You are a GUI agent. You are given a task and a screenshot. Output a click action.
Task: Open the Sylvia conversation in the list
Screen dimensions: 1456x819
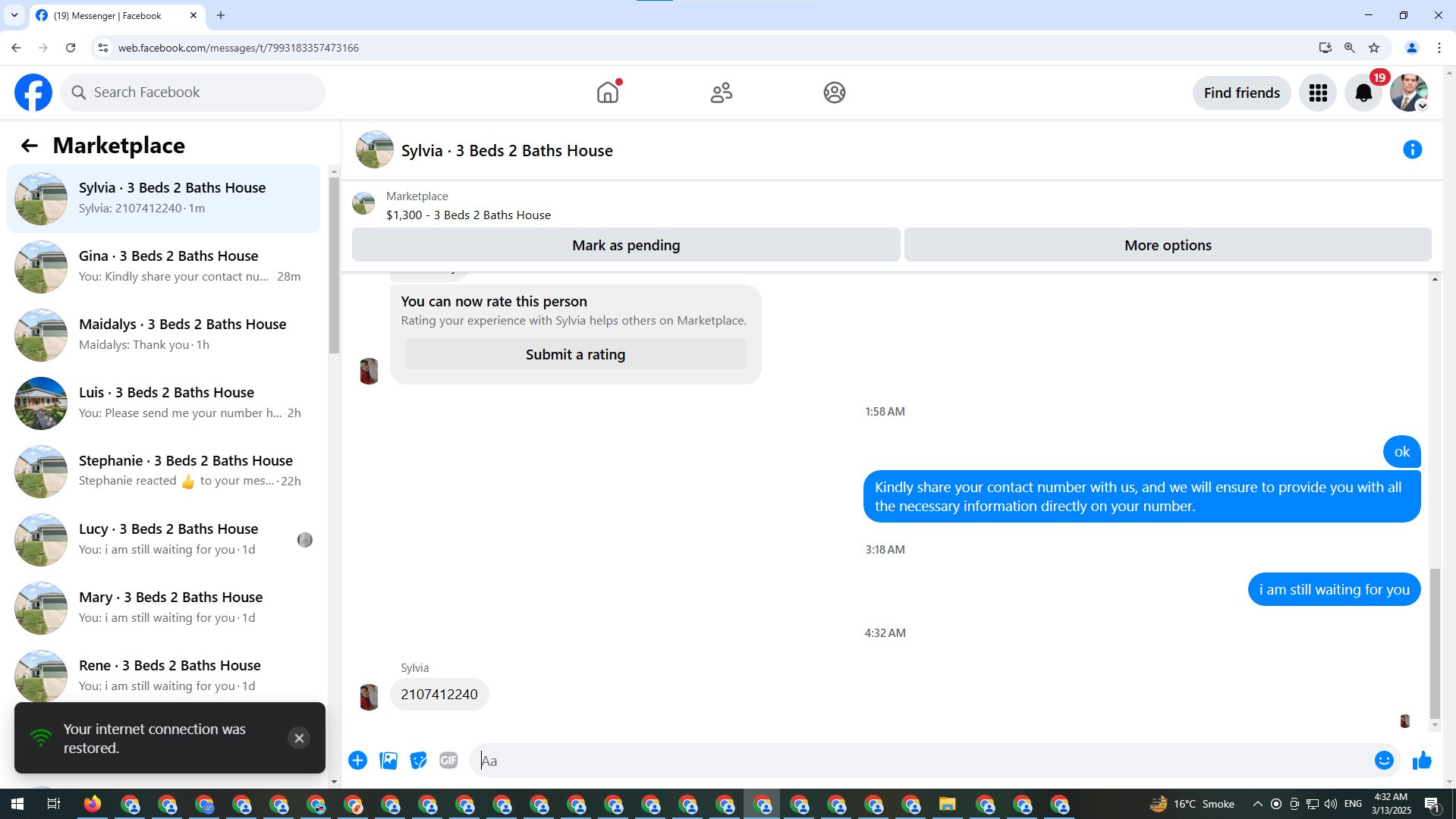[x=164, y=199]
